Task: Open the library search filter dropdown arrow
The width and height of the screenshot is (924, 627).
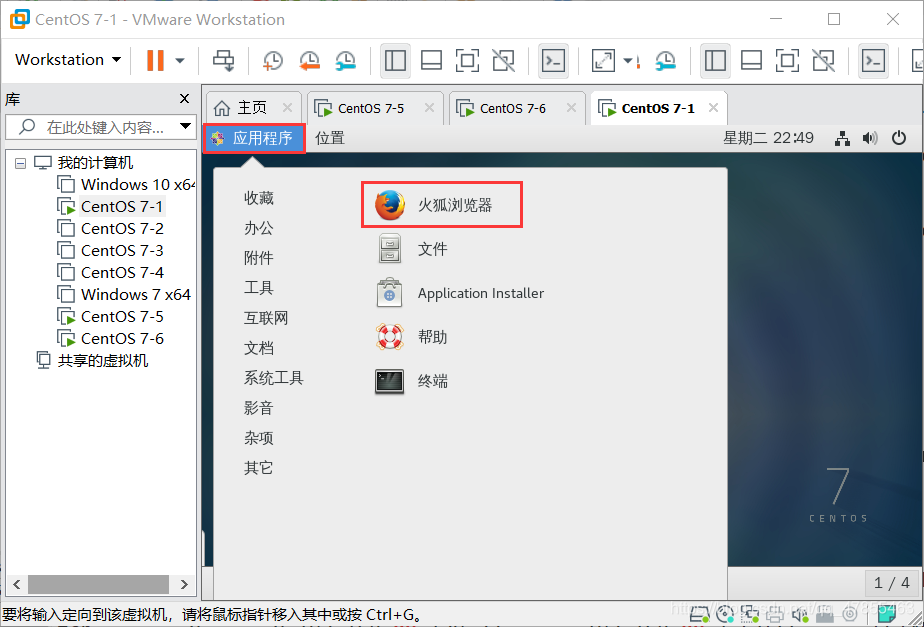Action: pyautogui.click(x=186, y=126)
